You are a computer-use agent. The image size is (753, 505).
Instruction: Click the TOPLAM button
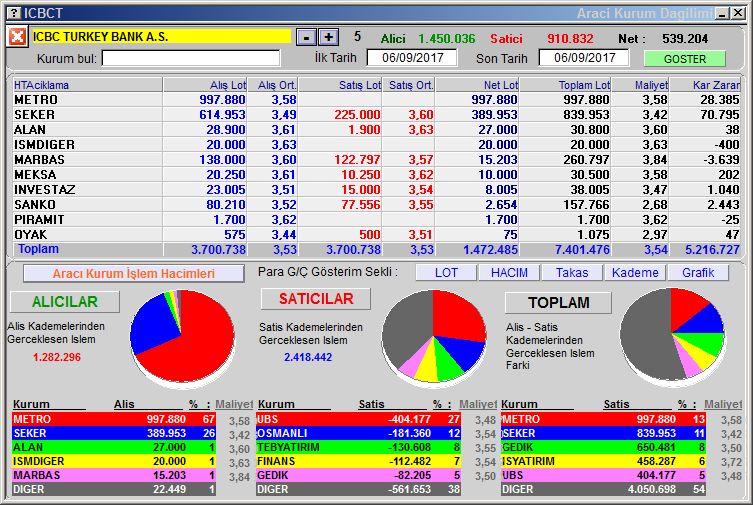click(x=559, y=302)
